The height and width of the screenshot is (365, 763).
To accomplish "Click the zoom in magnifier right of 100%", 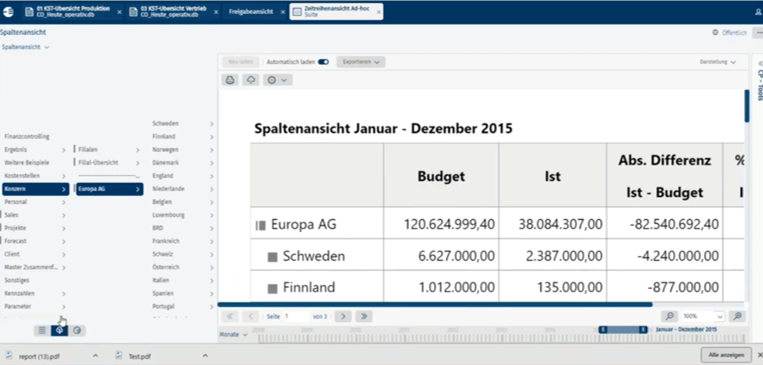I will 738,316.
